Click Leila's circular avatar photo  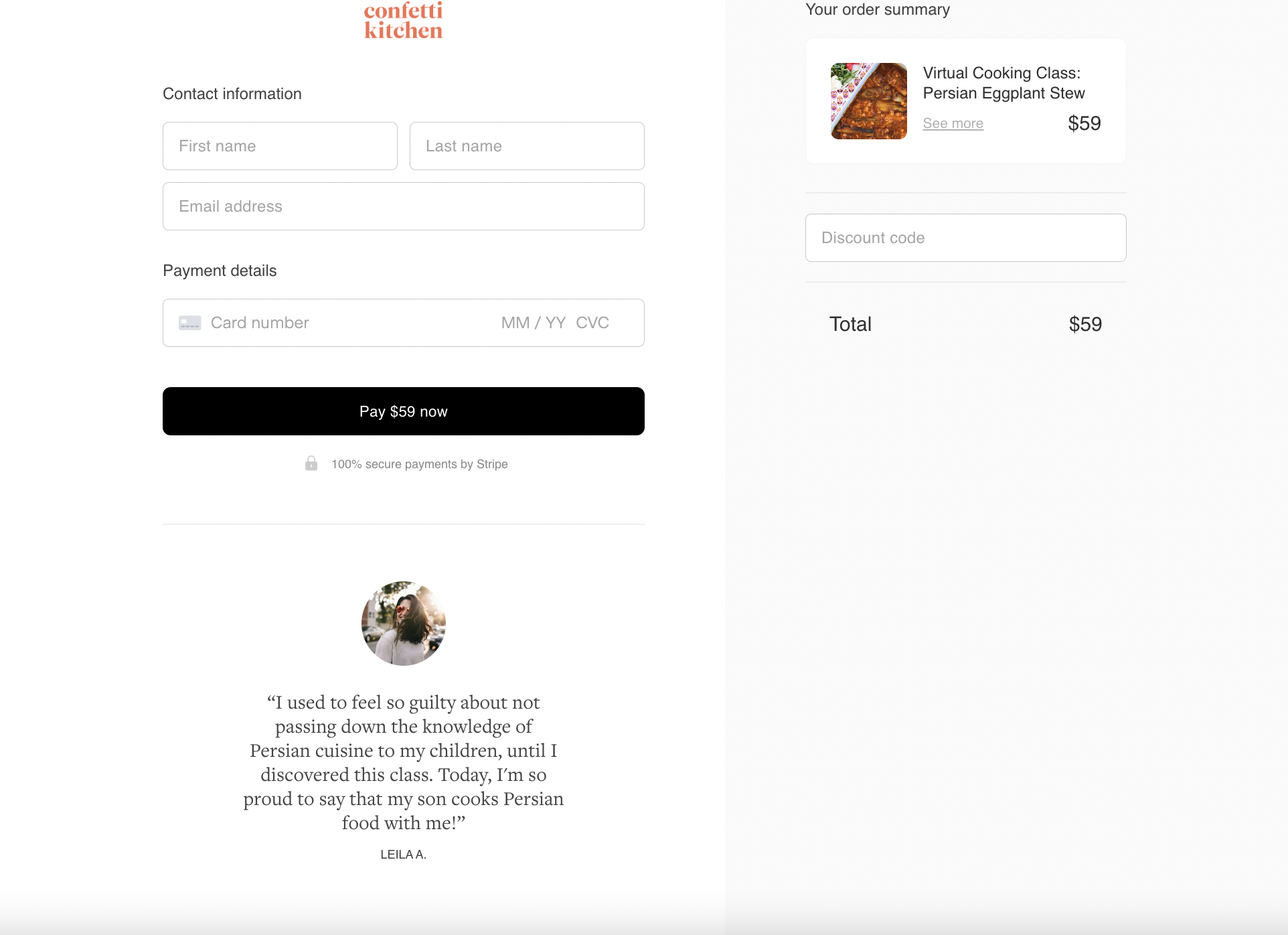point(403,624)
